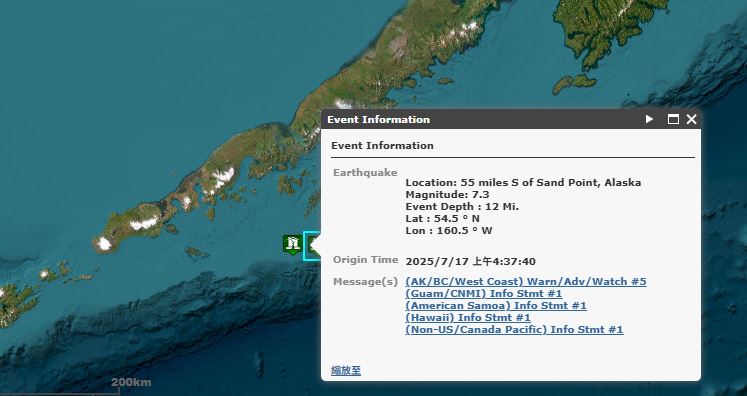This screenshot has height=396, width=747.
Task: Click the Event Depth 12 Mi. text
Action: click(x=462, y=207)
